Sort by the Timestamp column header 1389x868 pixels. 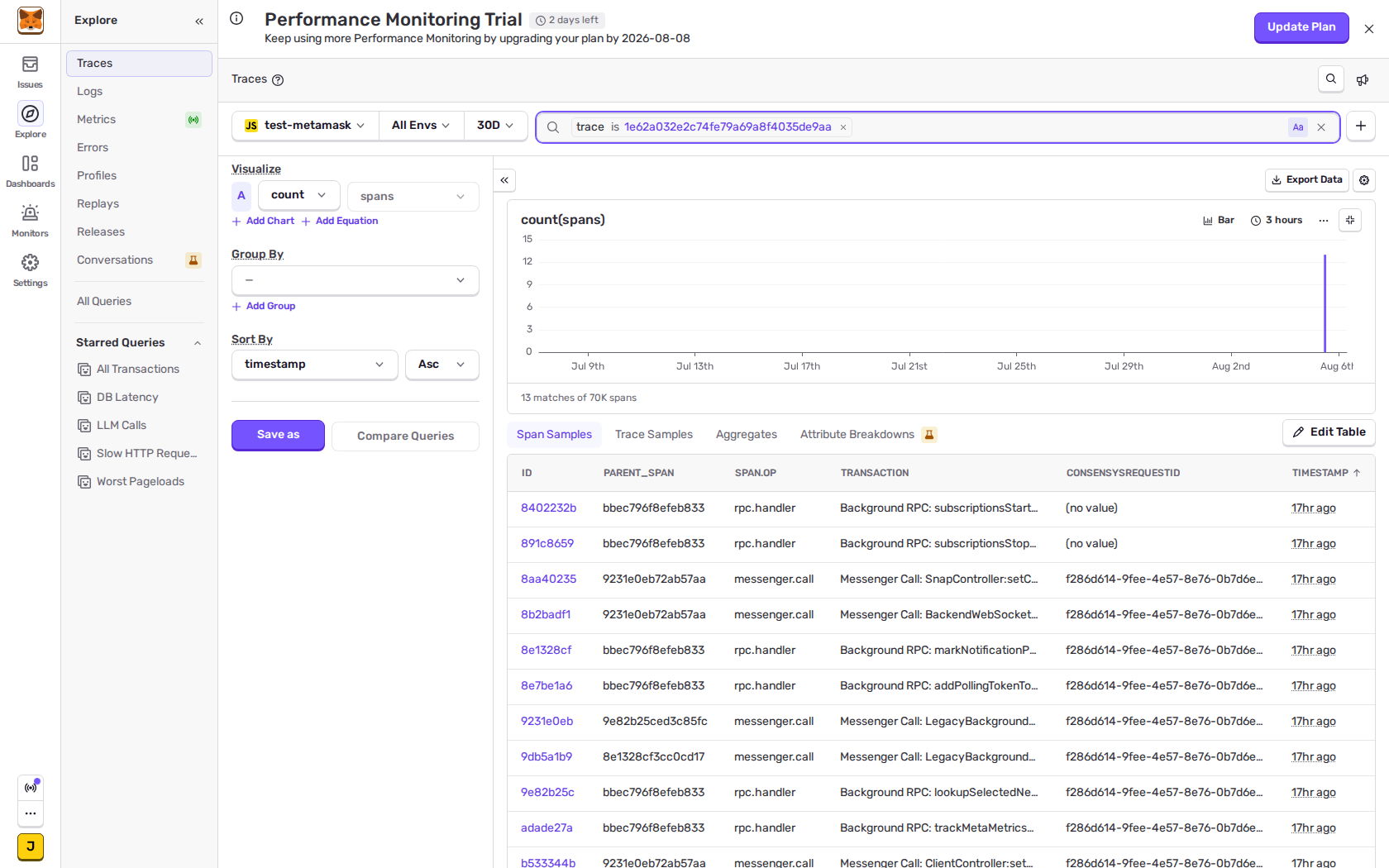(1325, 473)
